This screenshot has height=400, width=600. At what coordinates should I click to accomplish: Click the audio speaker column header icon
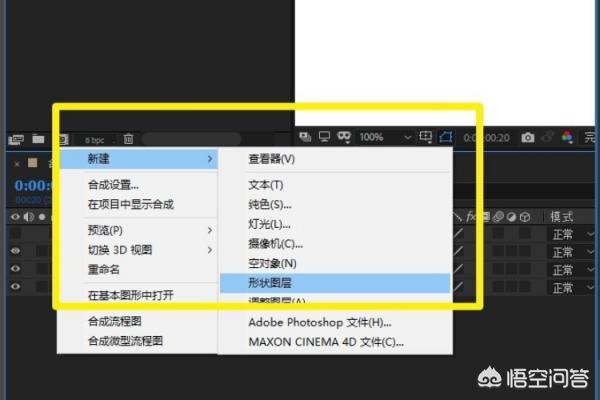click(x=29, y=217)
